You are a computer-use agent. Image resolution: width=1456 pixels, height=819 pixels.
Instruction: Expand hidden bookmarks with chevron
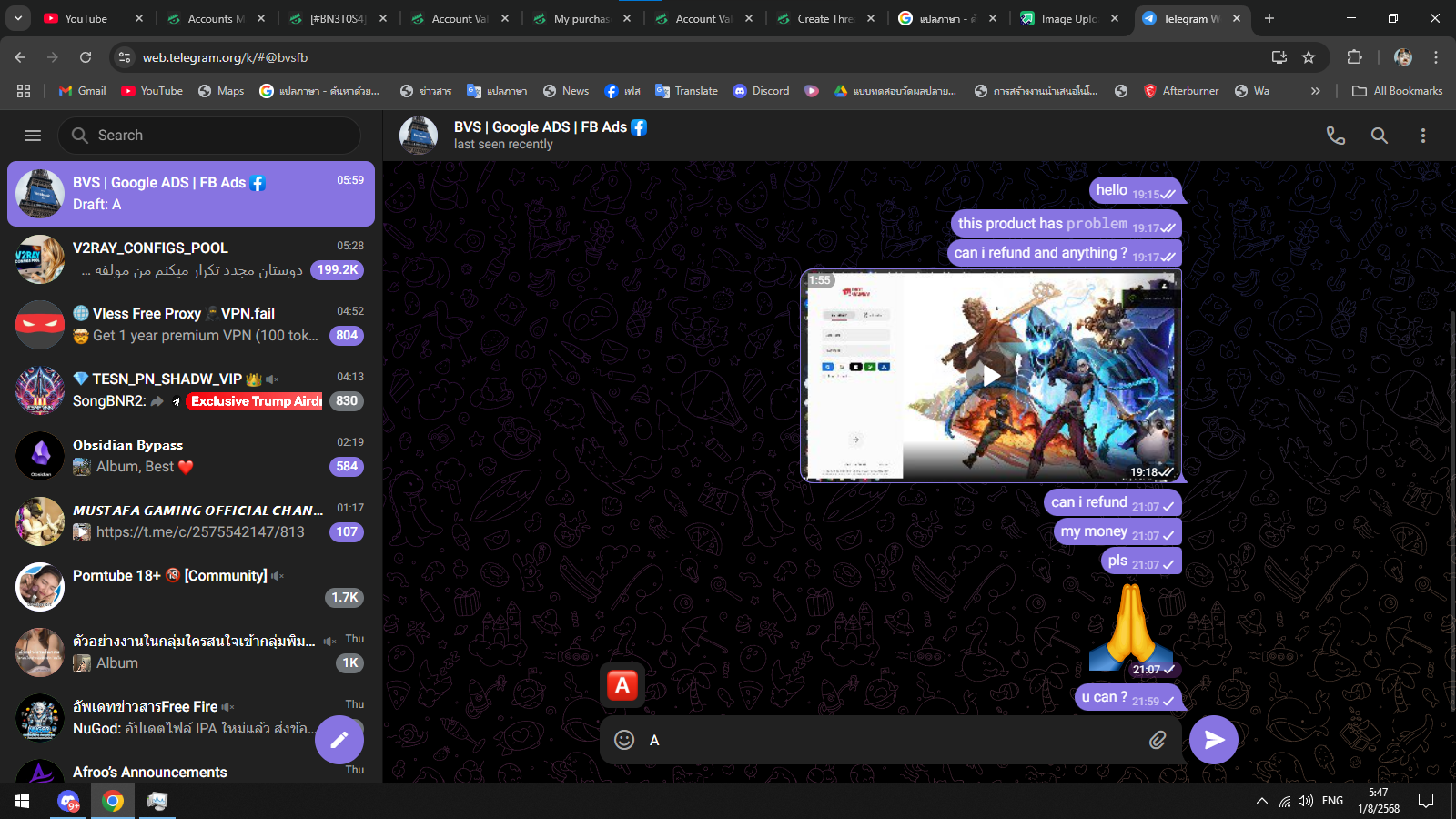[x=1315, y=91]
